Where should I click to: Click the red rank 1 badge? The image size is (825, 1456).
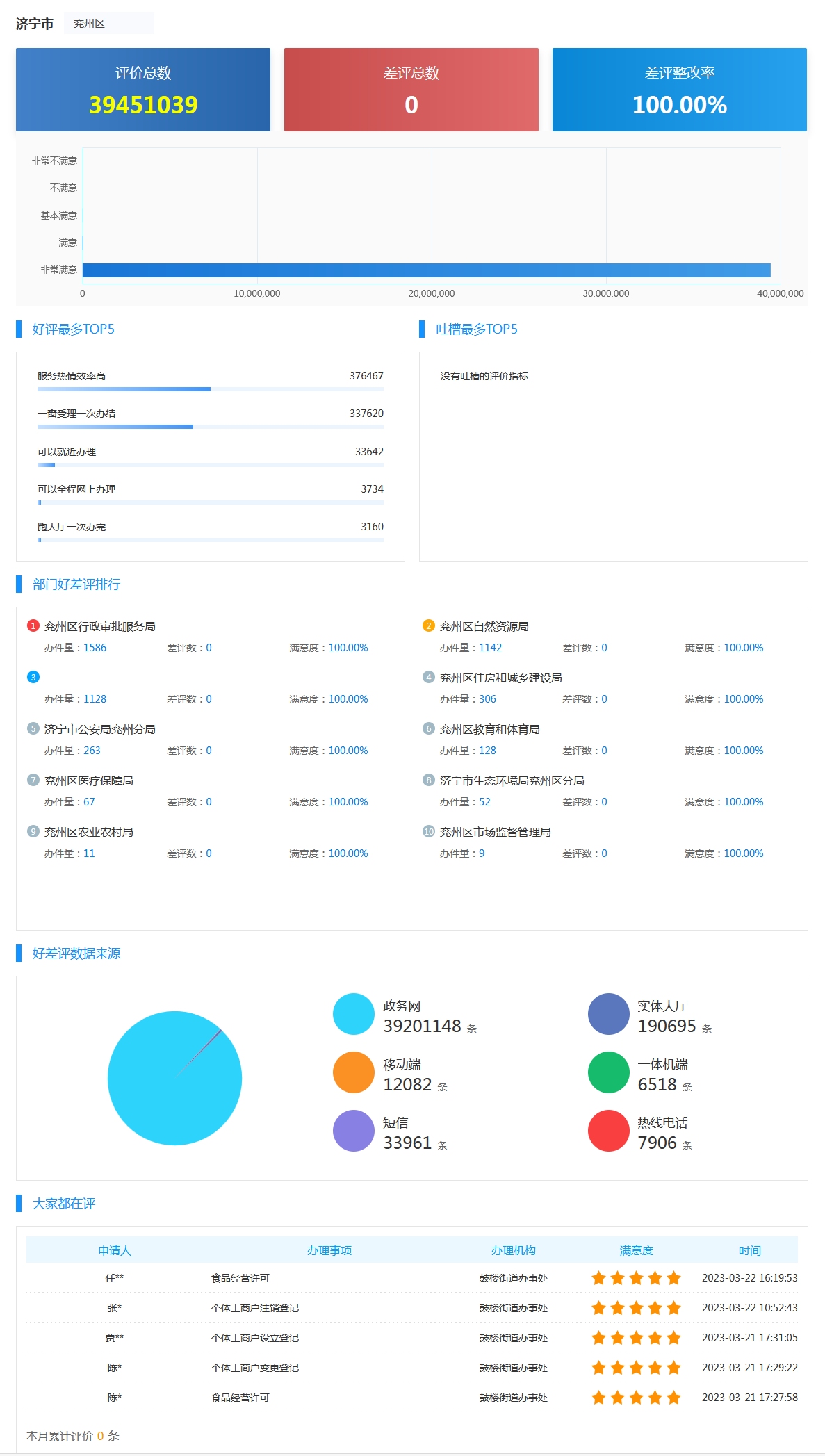tap(33, 625)
